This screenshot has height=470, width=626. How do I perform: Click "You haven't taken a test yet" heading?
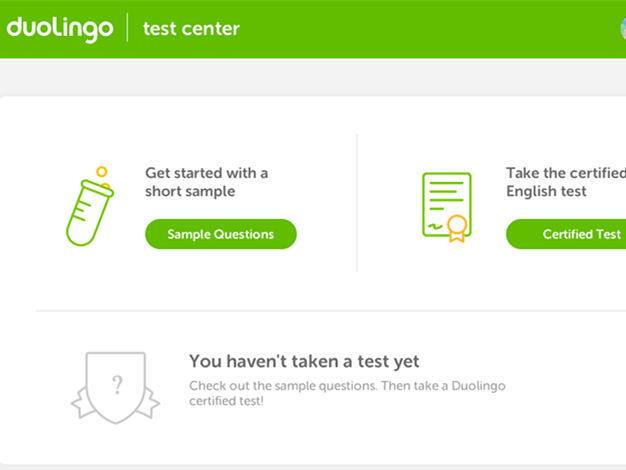(304, 361)
